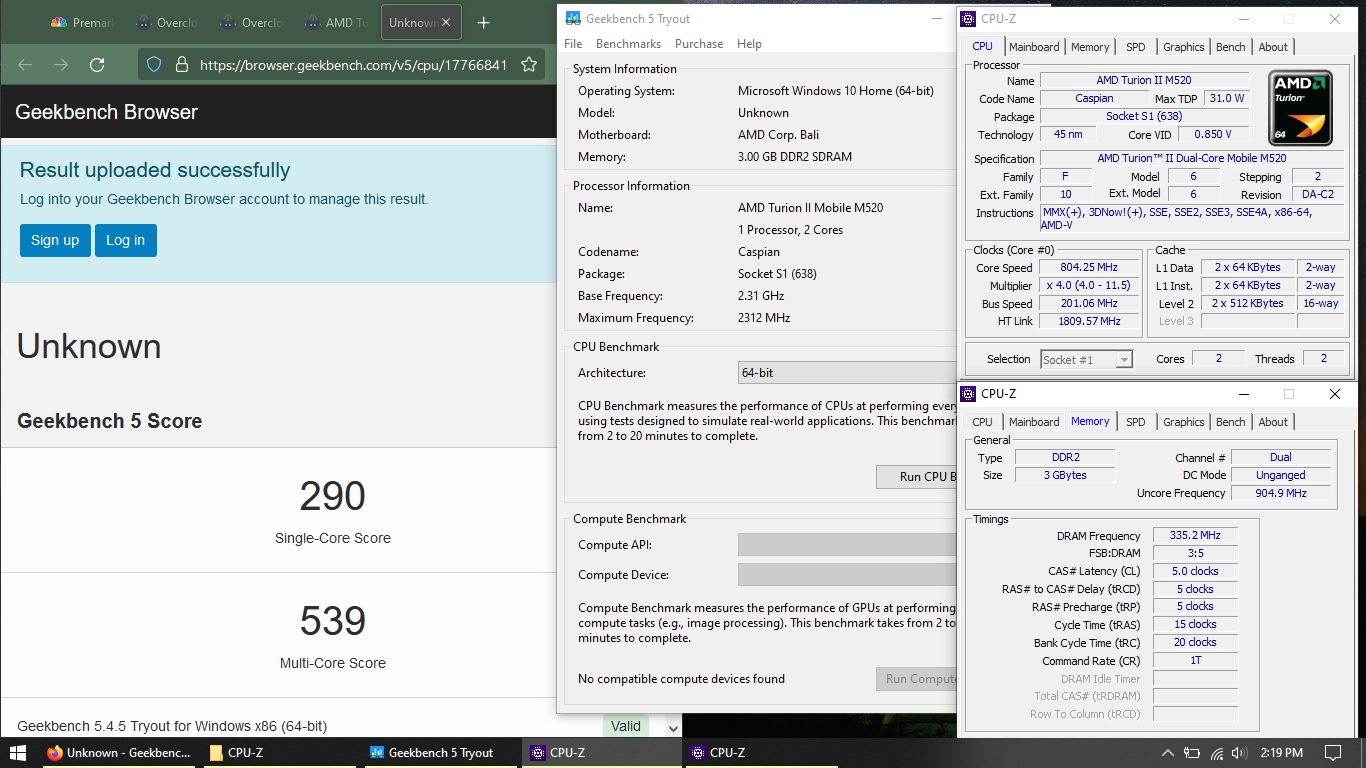Select SPD tab in memory-timings CPU-Z window
Screen dimensions: 1366x768
click(1136, 422)
